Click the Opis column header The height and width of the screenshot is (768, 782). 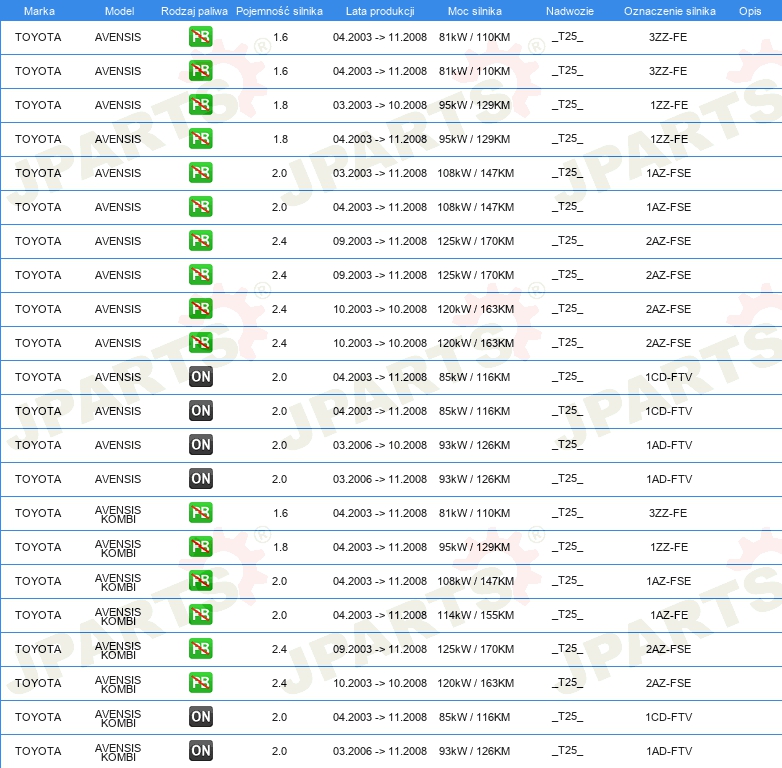pyautogui.click(x=750, y=11)
